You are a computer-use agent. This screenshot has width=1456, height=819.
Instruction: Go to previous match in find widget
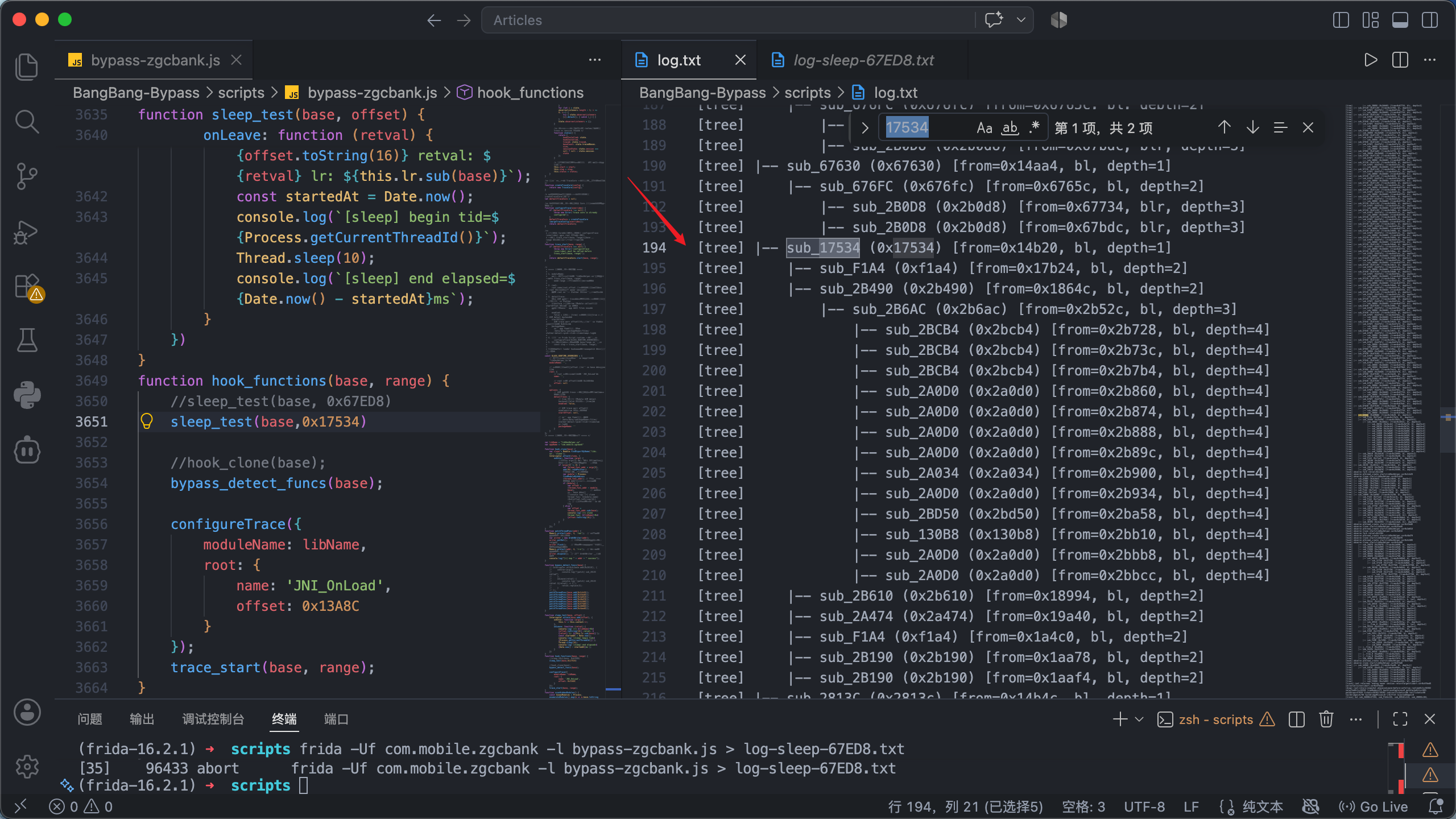coord(1224,127)
